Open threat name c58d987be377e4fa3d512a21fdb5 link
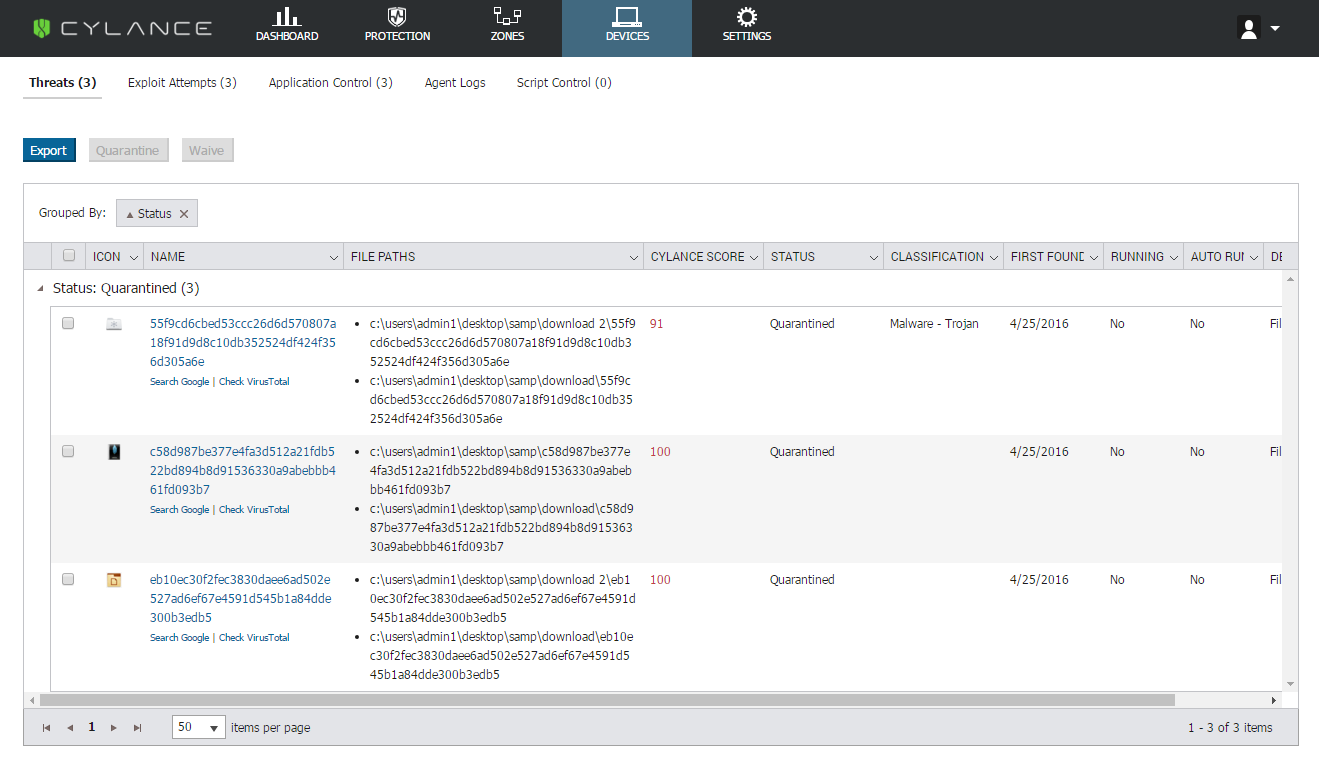 click(x=243, y=471)
